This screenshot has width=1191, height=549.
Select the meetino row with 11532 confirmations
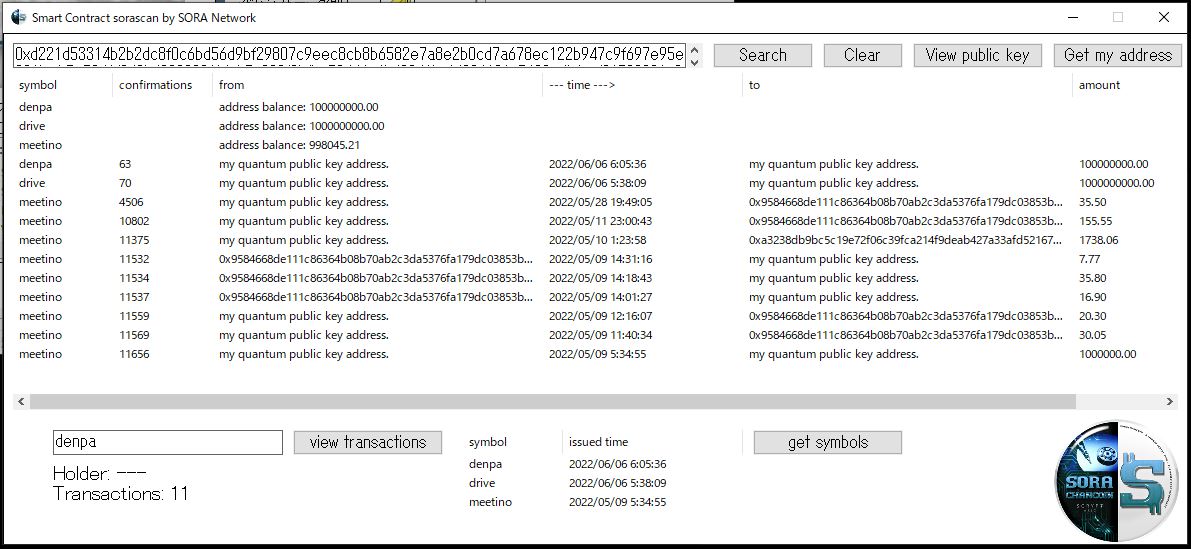click(596, 259)
